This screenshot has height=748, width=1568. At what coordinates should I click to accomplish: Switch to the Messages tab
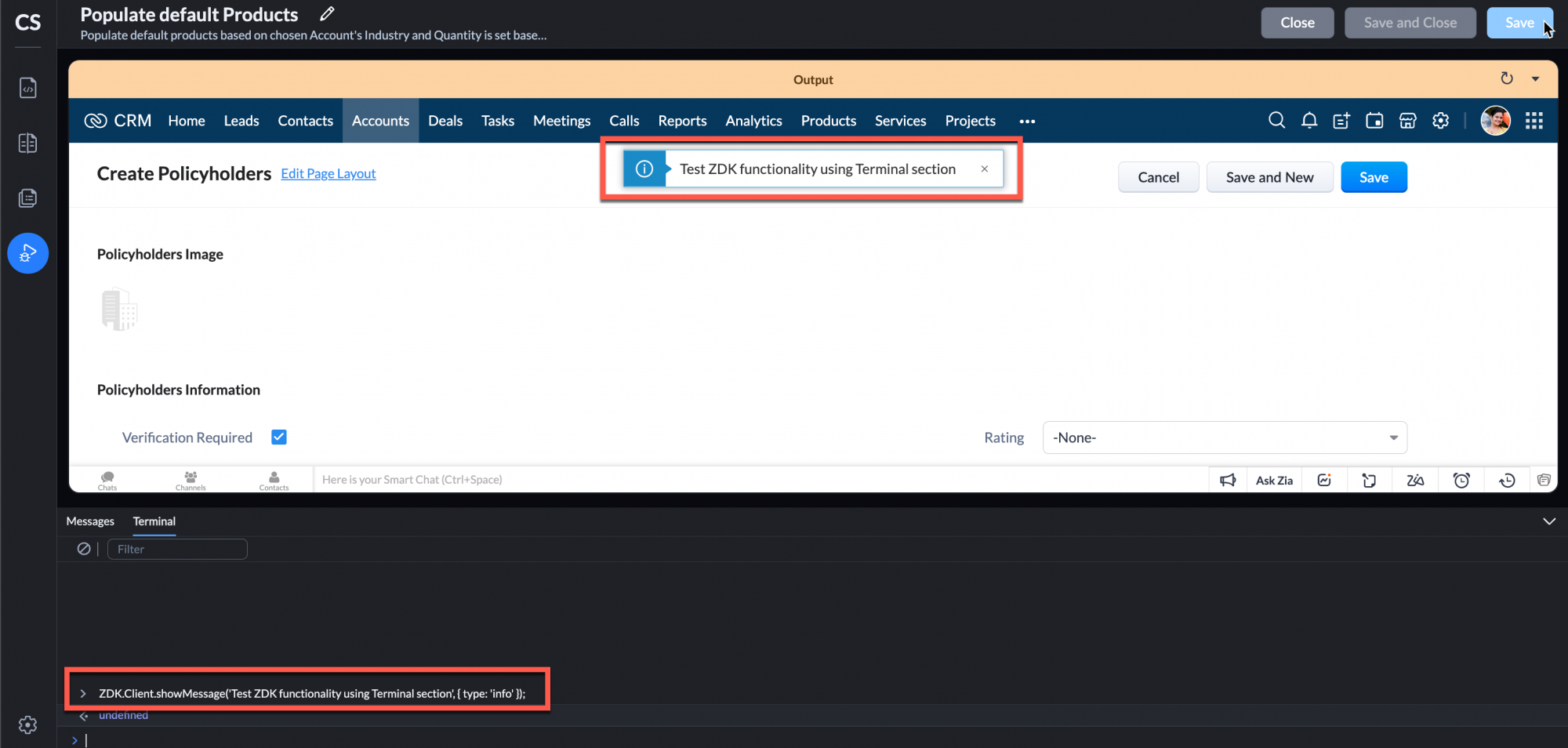90,521
